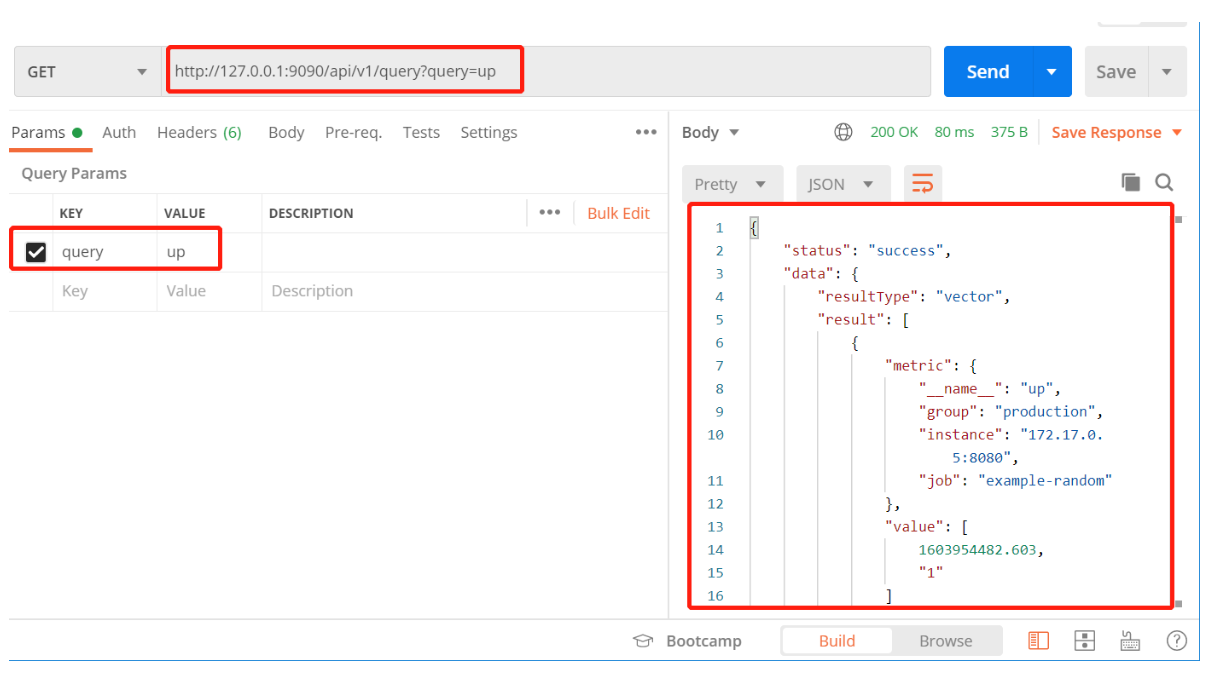Screen dimensions: 1216x673
Task: Click the globe network info icon
Action: 844,132
